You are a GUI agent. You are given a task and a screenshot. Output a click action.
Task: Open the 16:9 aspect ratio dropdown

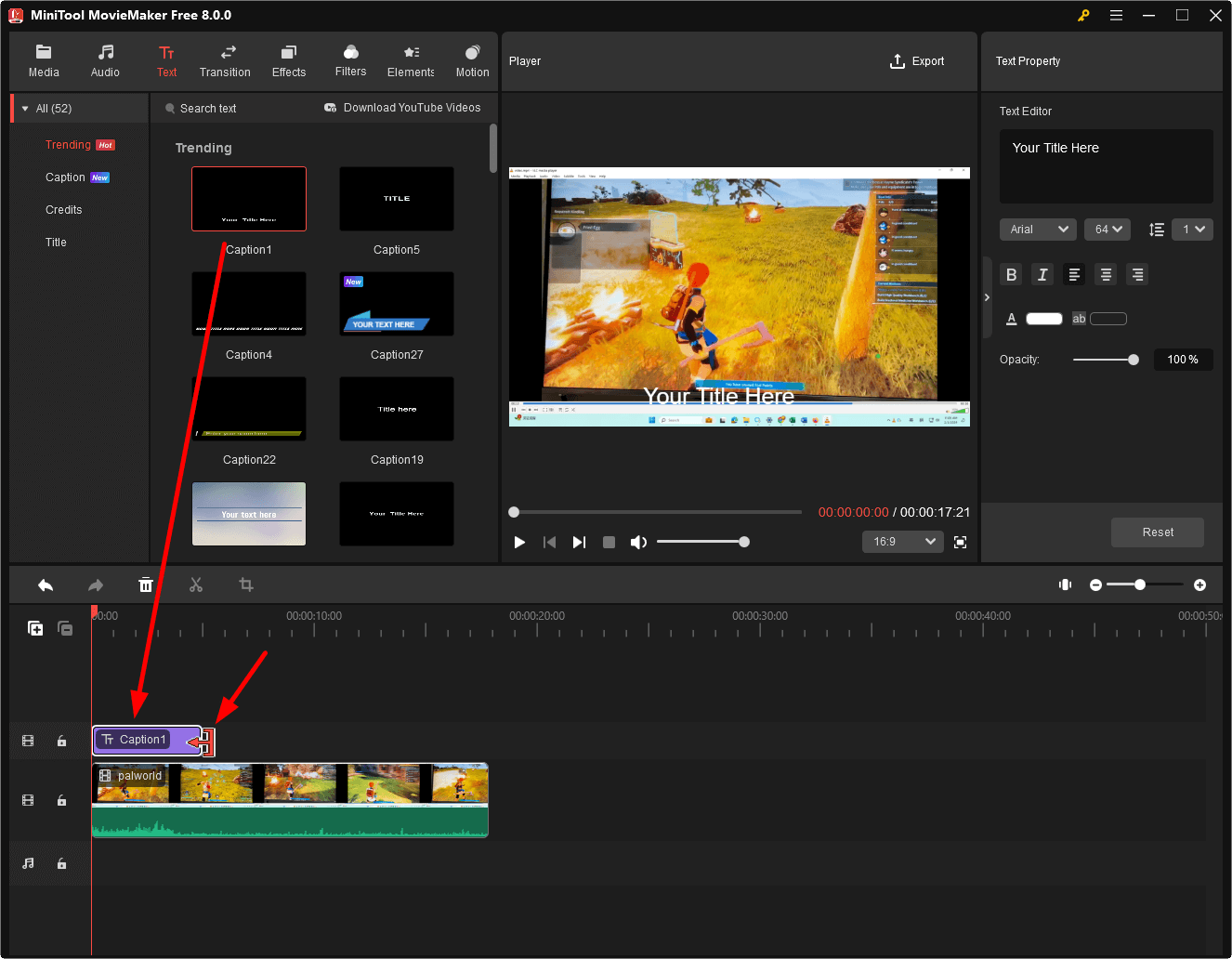(903, 542)
